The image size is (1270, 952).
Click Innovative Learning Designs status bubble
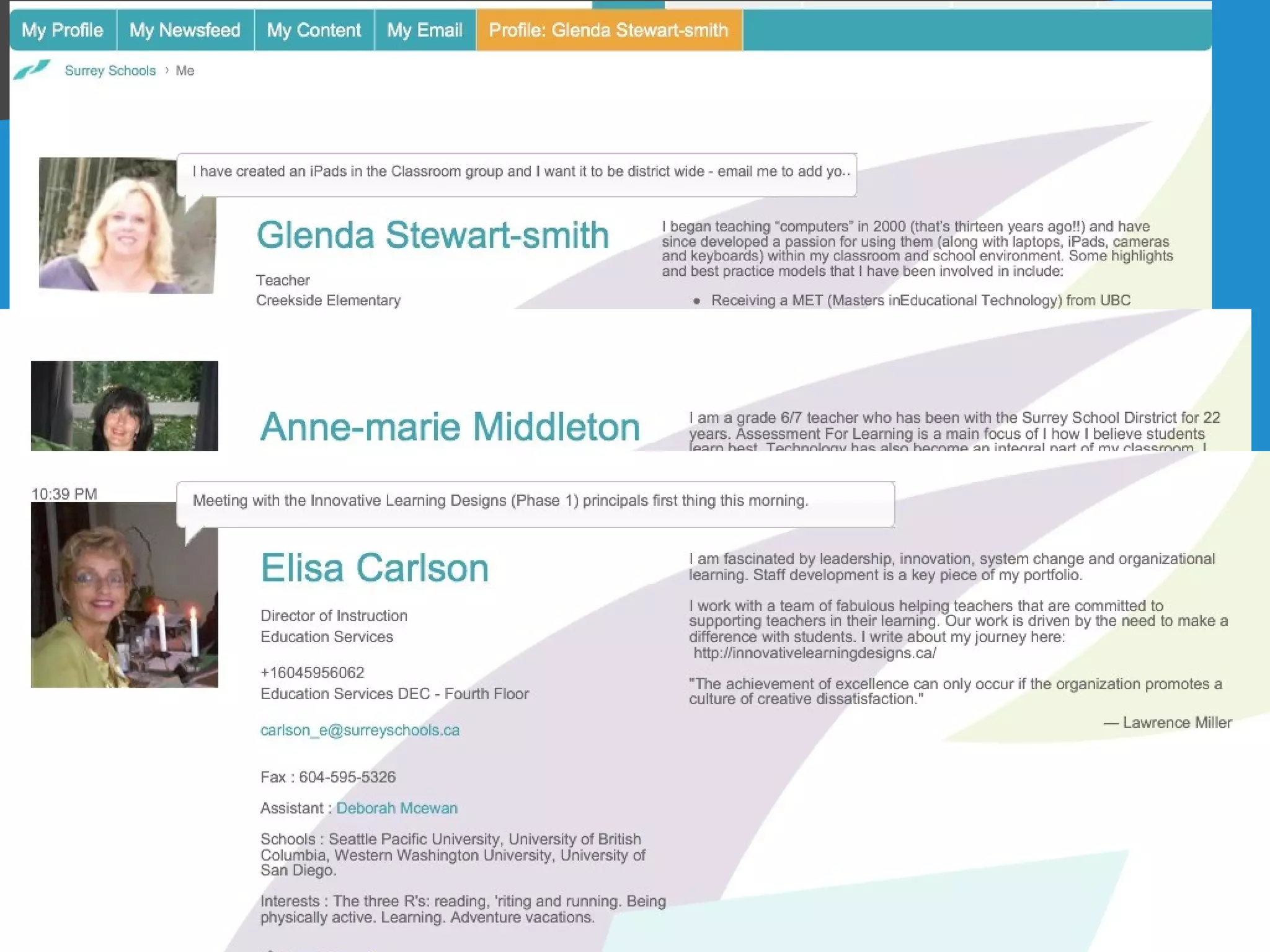536,502
